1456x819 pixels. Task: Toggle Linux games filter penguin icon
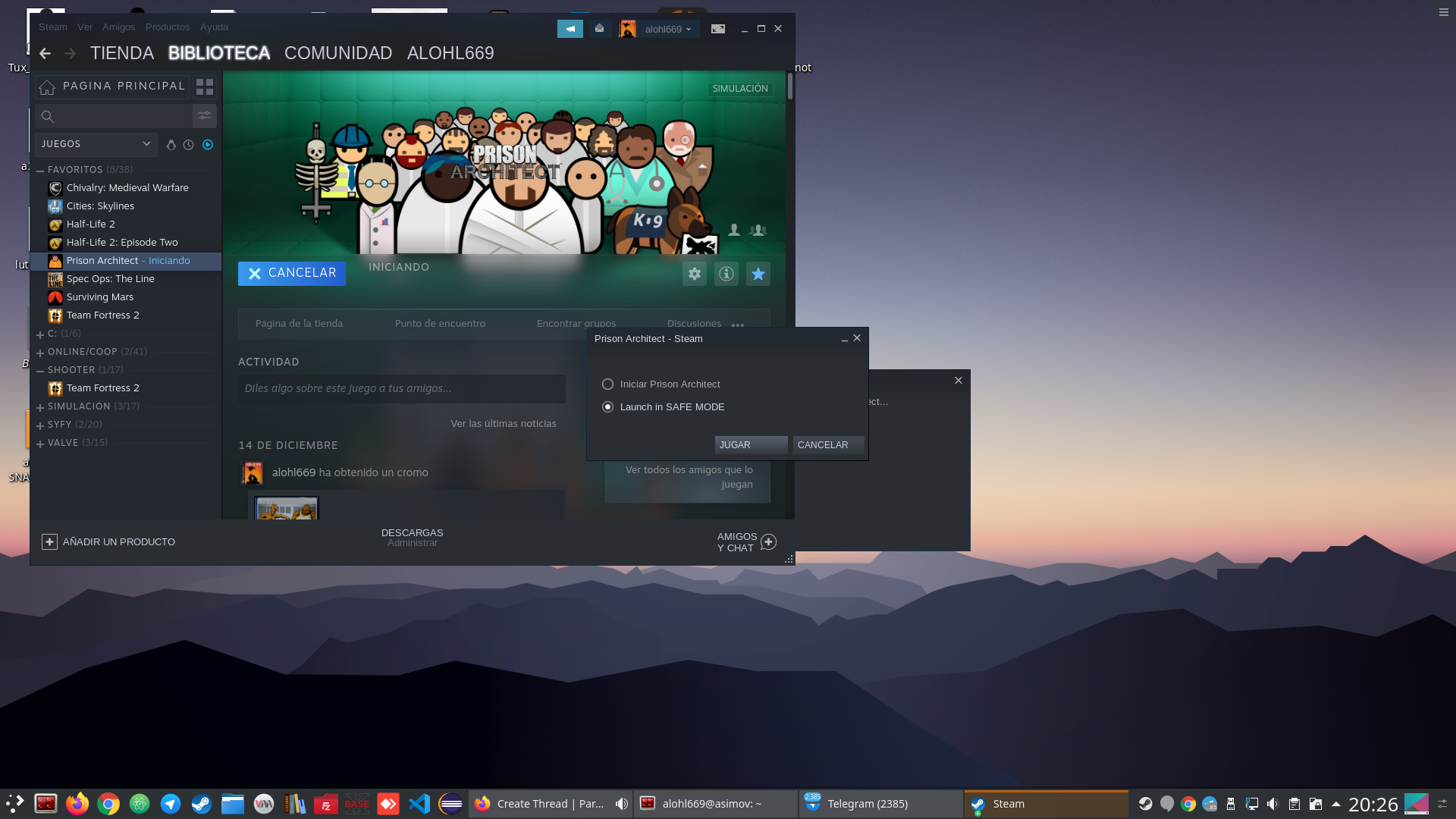point(171,144)
